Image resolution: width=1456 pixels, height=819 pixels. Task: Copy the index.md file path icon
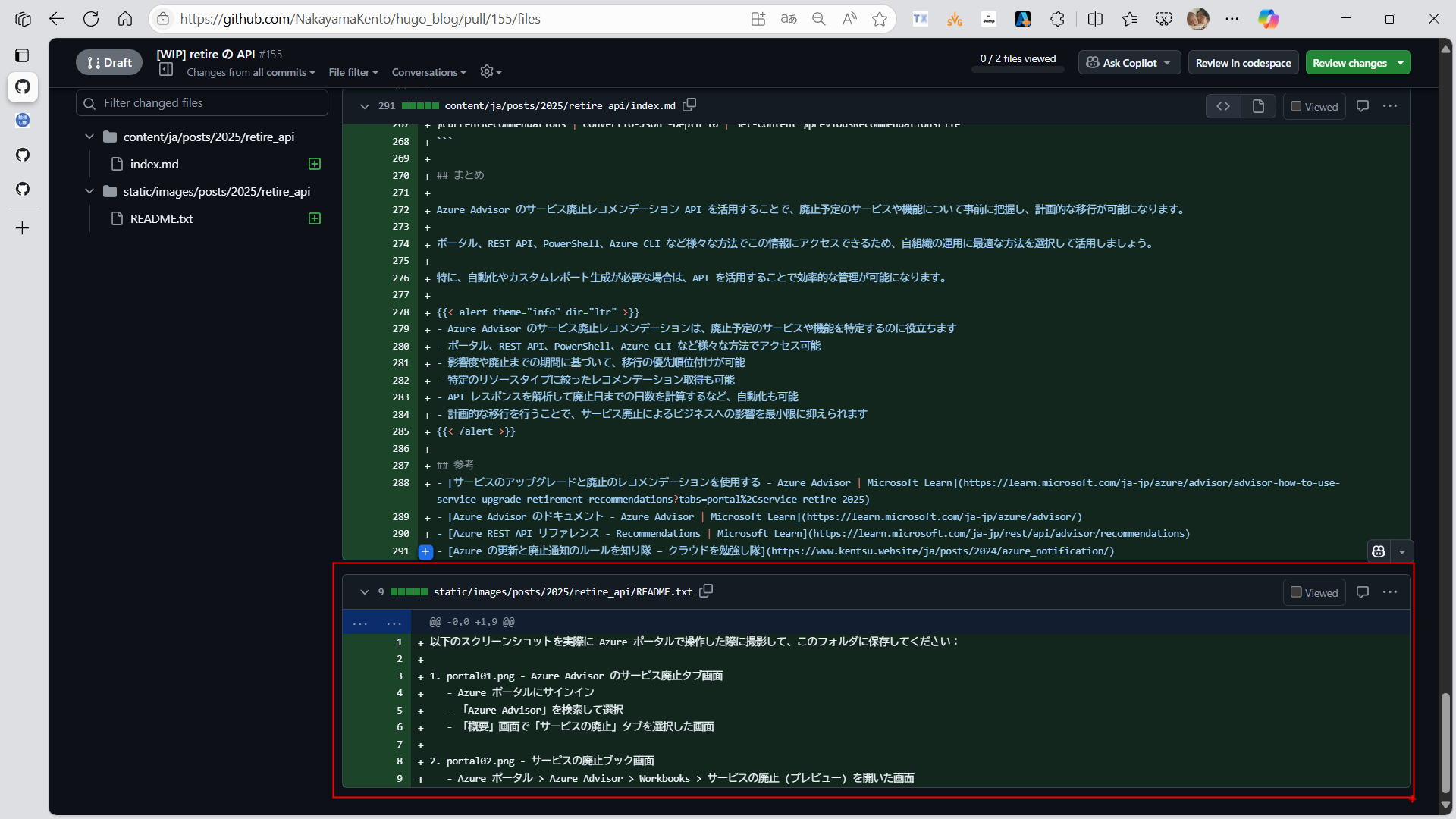tap(689, 105)
